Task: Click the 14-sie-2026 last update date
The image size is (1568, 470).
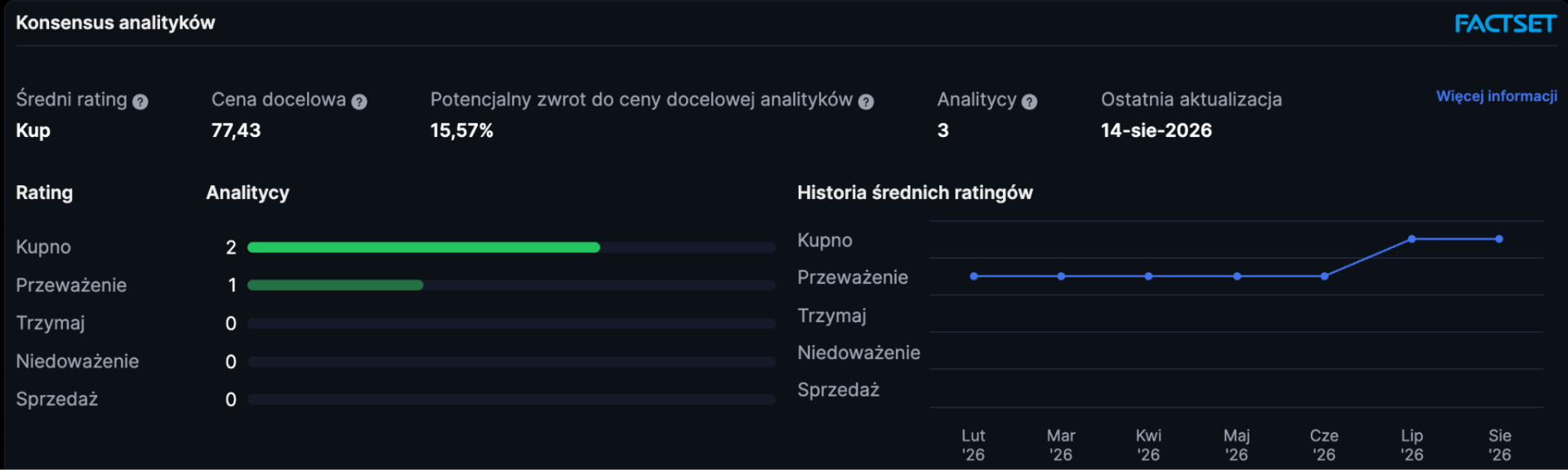Action: [x=1156, y=131]
